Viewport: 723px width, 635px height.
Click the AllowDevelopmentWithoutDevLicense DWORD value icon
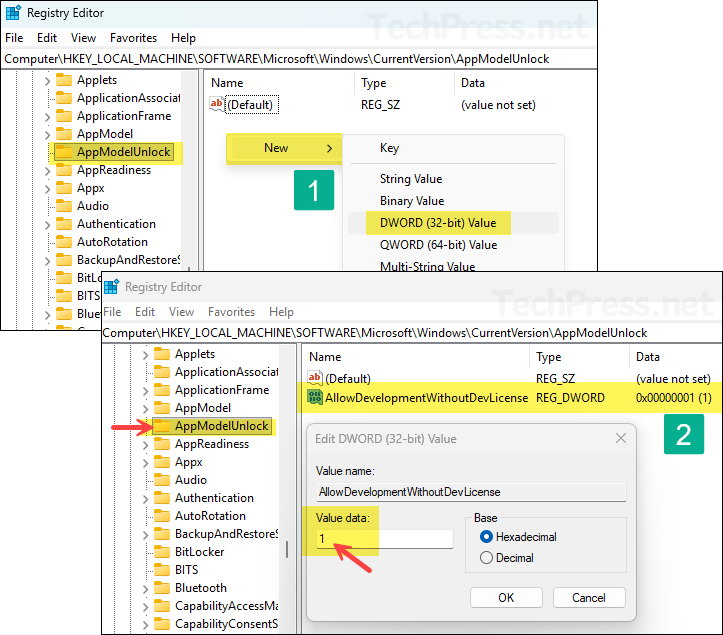(x=315, y=398)
